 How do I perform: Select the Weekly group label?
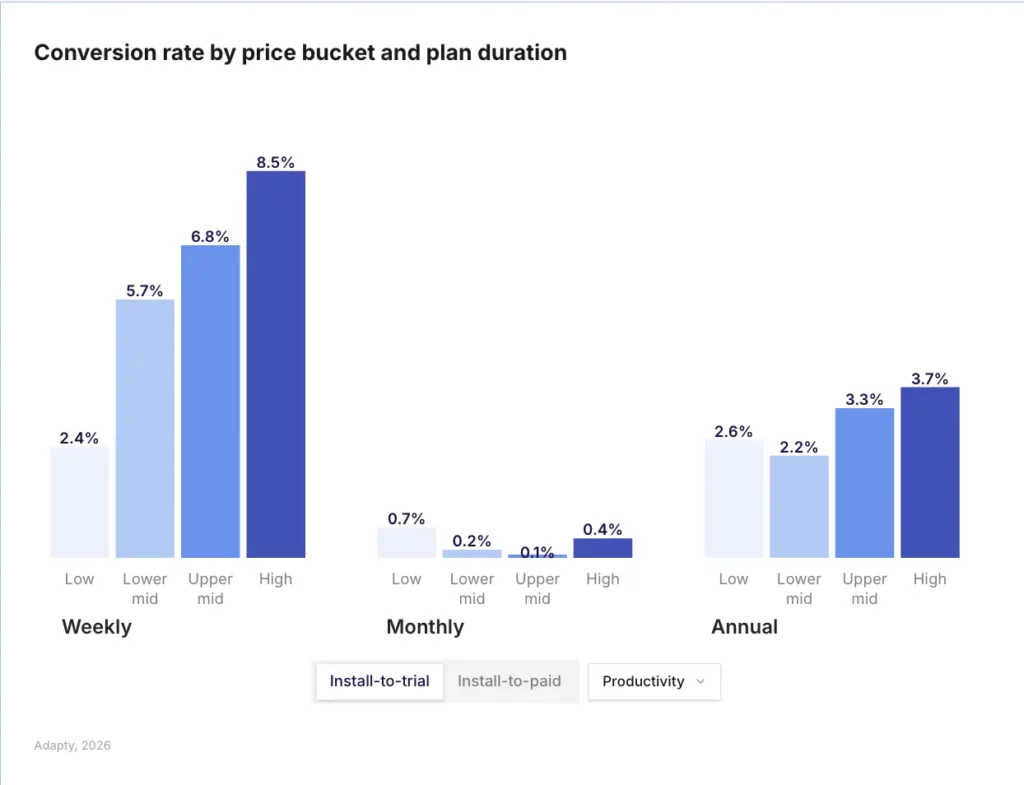[x=96, y=627]
